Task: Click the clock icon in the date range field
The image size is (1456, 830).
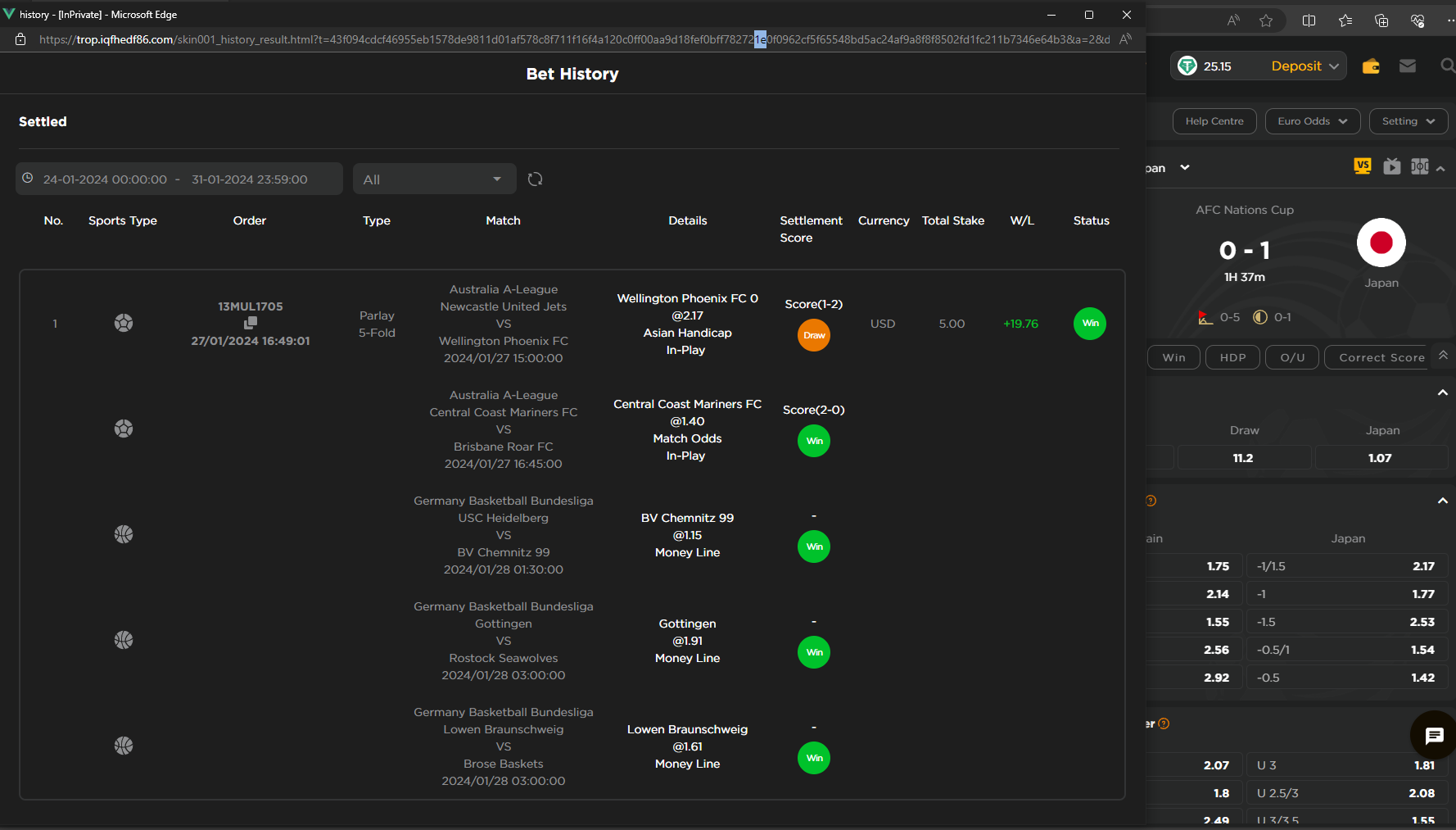Action: coord(28,178)
